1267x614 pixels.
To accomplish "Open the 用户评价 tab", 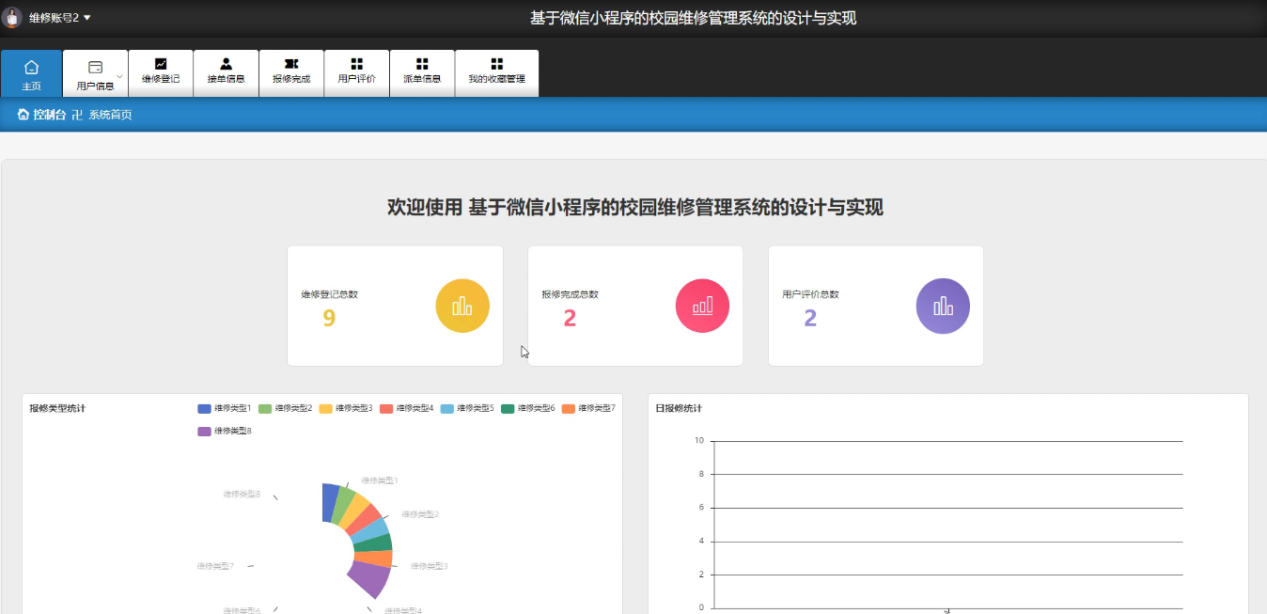I will tap(357, 73).
